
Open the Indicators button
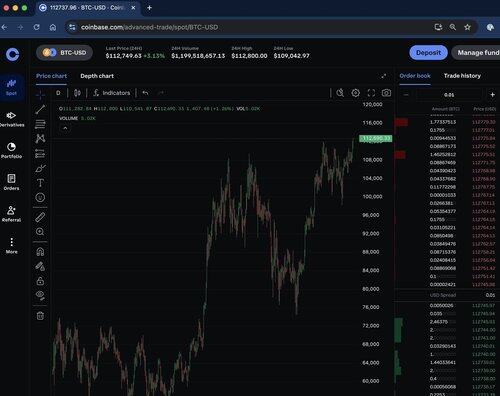[112, 93]
